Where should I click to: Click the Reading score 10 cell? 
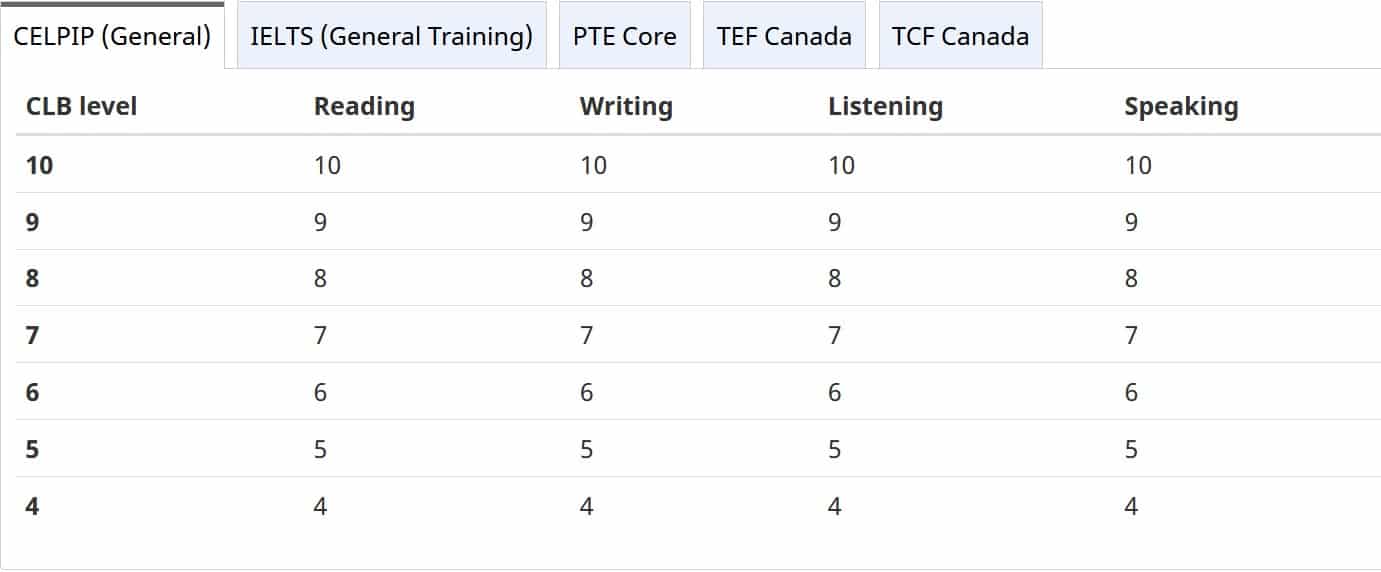pos(327,165)
